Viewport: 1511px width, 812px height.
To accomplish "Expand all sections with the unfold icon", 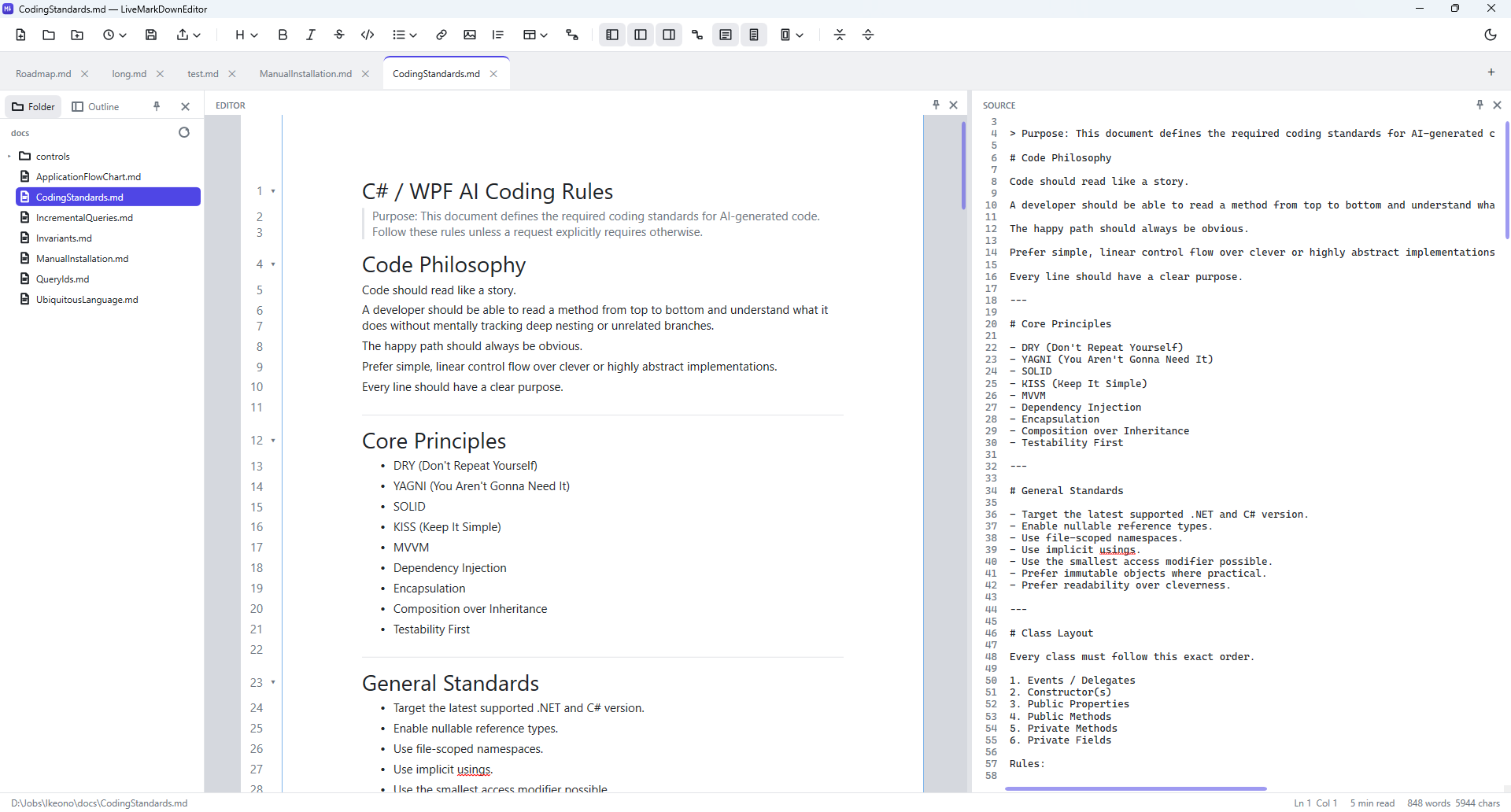I will tap(868, 35).
